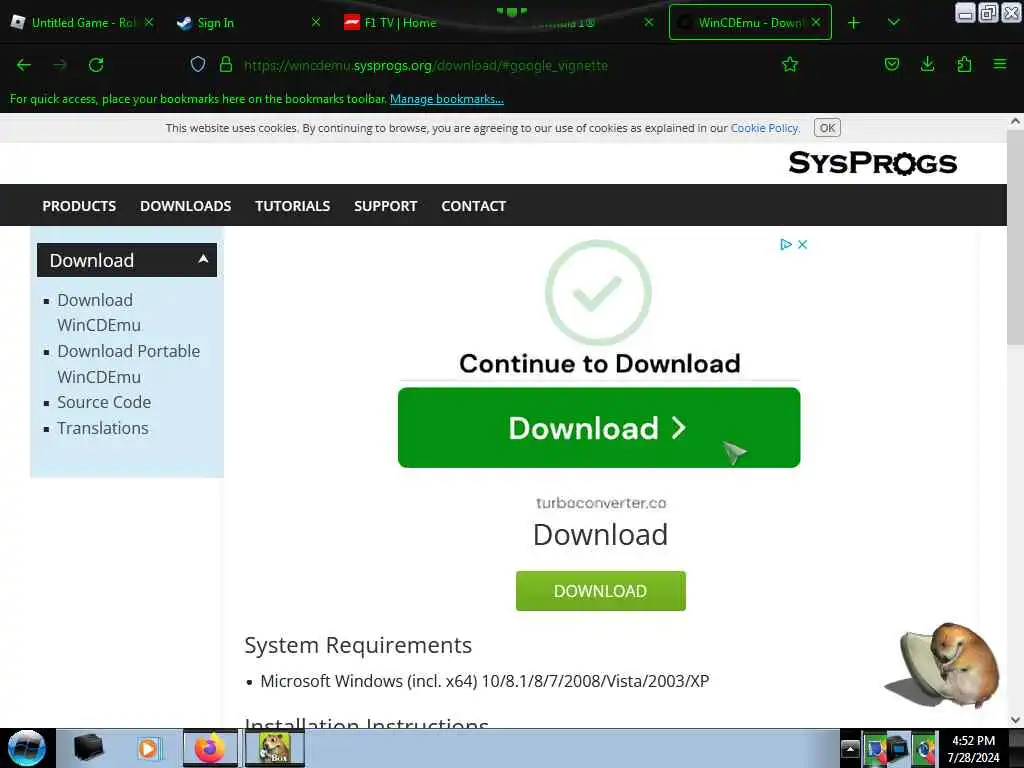Open the black box taskbar icon
The width and height of the screenshot is (1024, 768).
[x=89, y=748]
